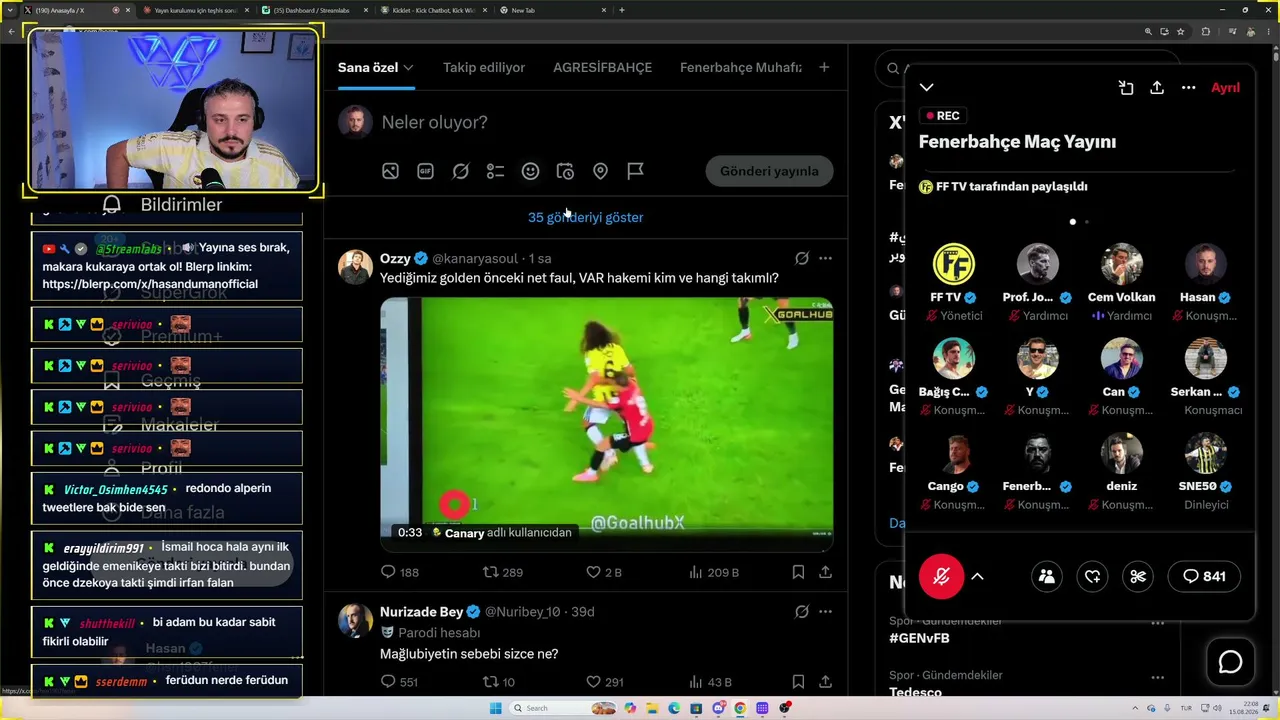Viewport: 1280px width, 720px height.
Task: Unmute the microphone in the Space
Action: click(x=941, y=576)
